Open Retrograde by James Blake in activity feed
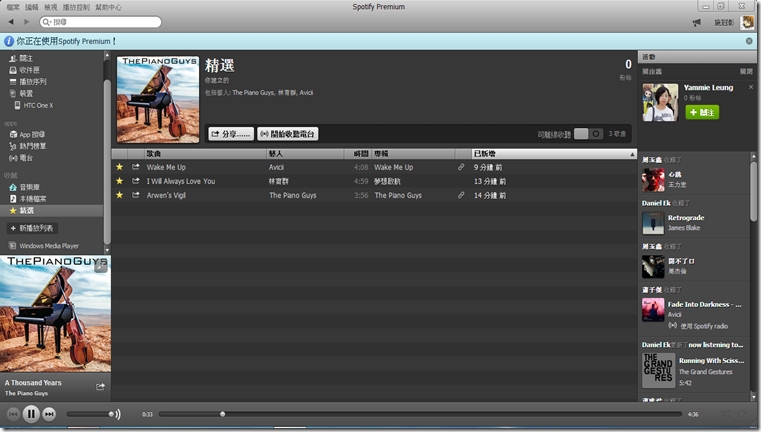This screenshot has height=432, width=761. coord(686,218)
